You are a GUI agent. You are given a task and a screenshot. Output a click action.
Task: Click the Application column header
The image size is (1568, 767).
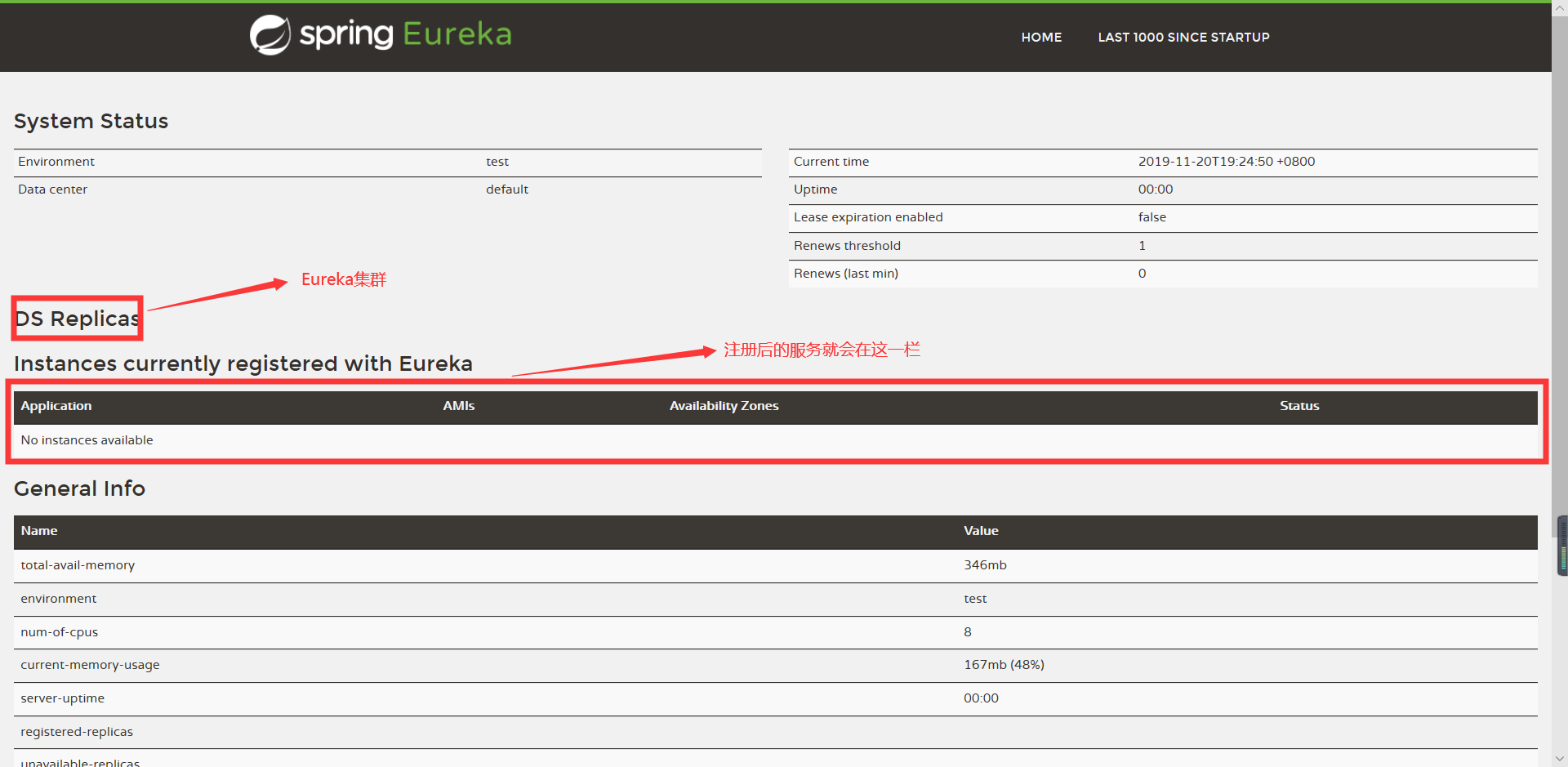[56, 406]
